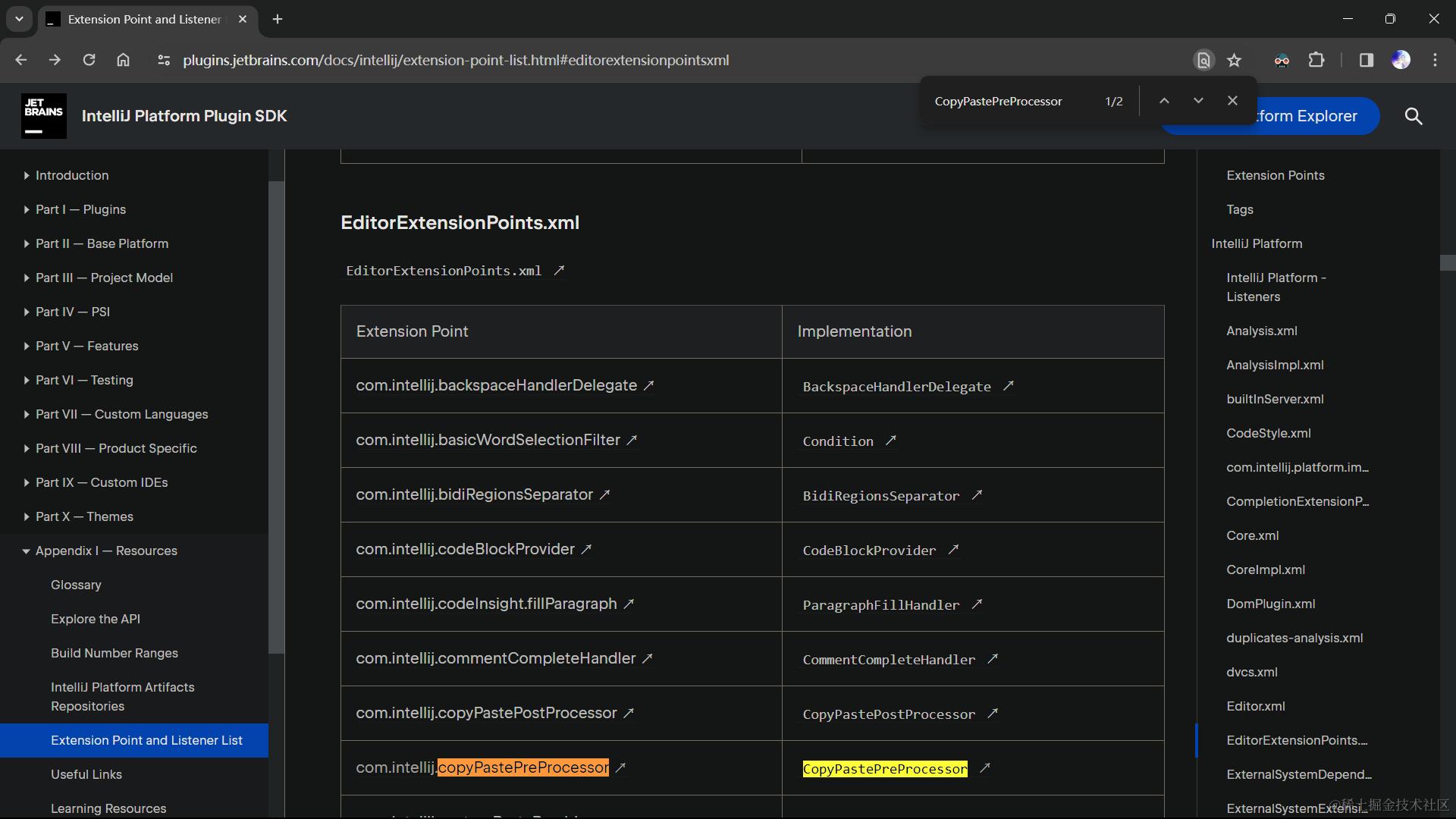Expand Part II — Base Platform
This screenshot has width=1456, height=819.
point(27,243)
